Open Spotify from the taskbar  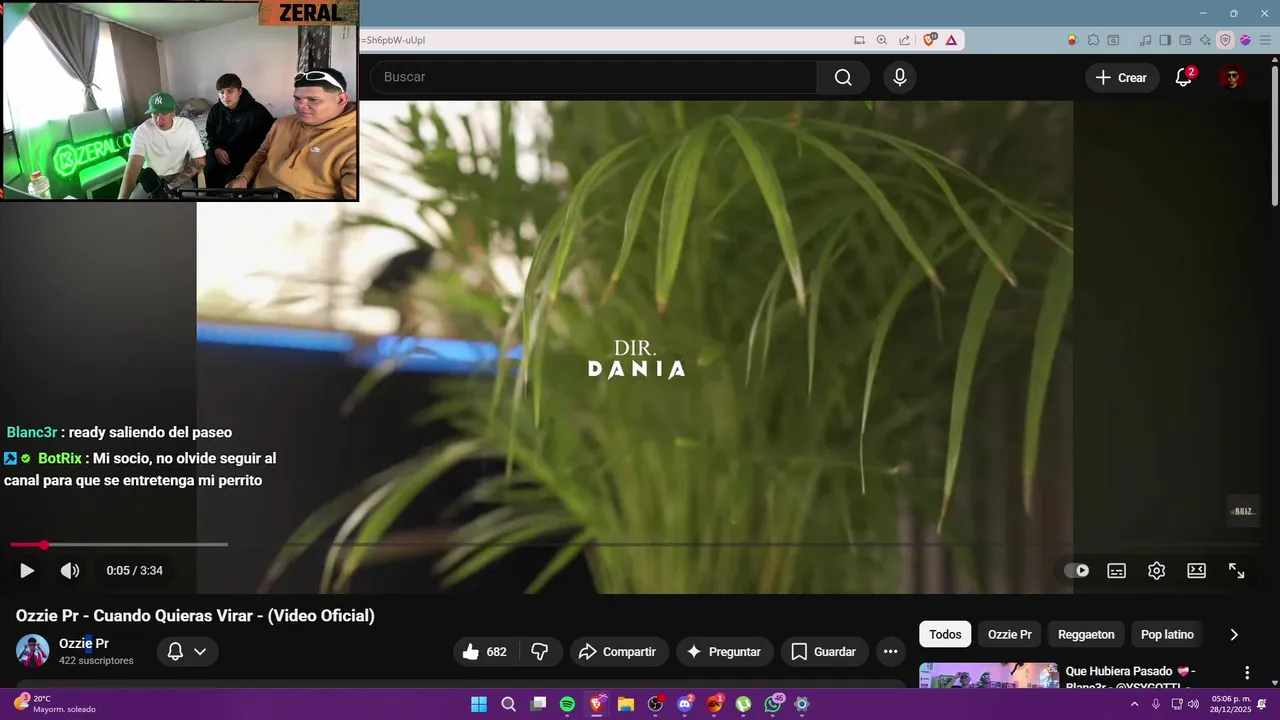pos(567,704)
